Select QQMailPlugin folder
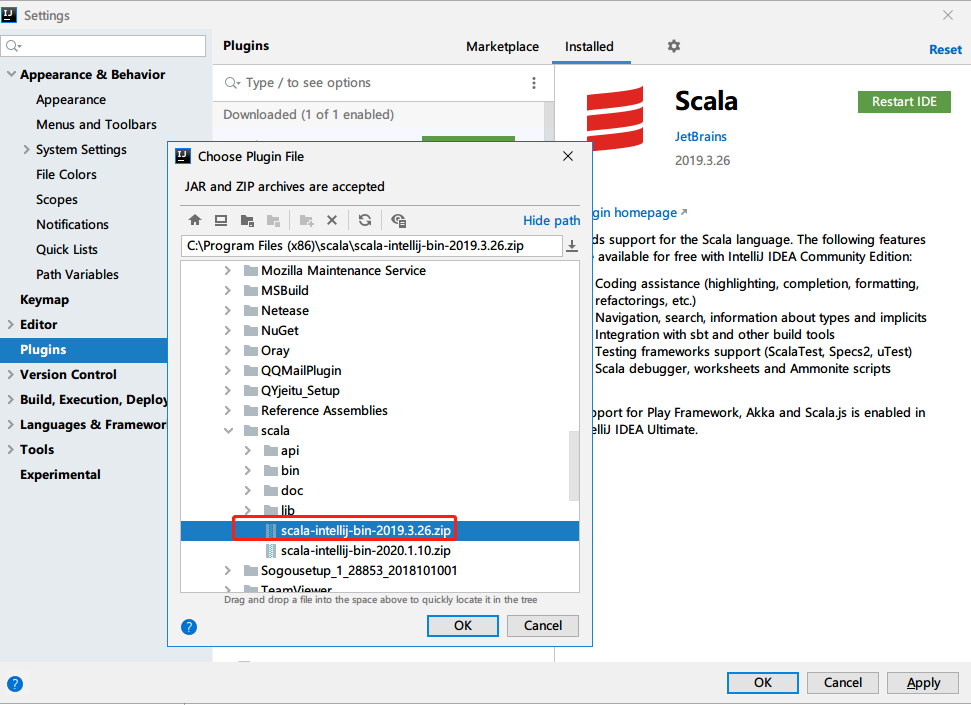 [301, 370]
